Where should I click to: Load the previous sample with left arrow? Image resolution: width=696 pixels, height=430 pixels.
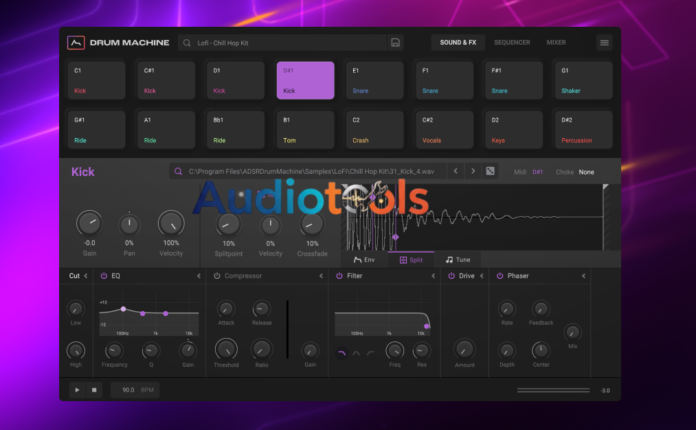(x=456, y=172)
